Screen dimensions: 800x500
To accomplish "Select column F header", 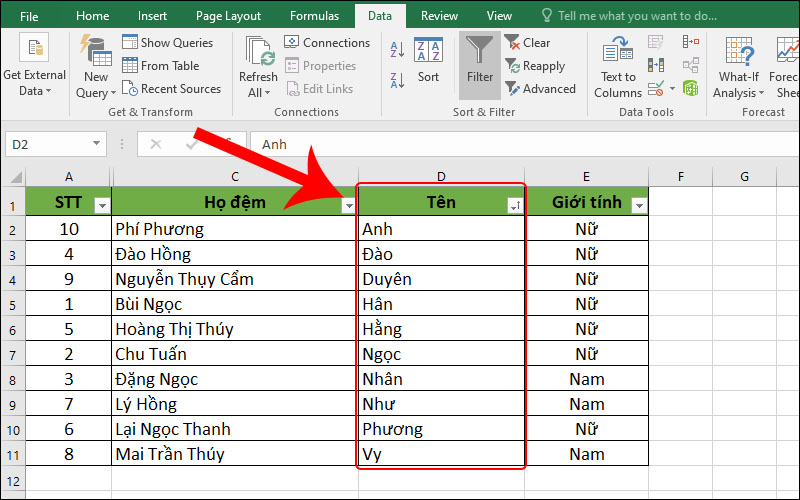I will (x=681, y=177).
